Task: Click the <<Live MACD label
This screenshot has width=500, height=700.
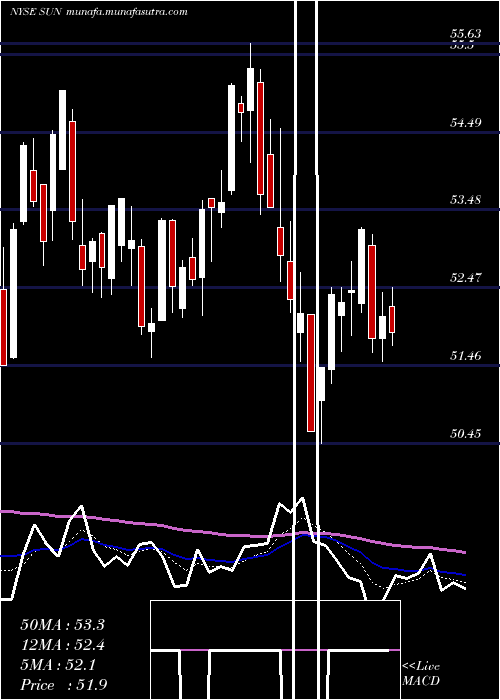Action: pos(421,673)
